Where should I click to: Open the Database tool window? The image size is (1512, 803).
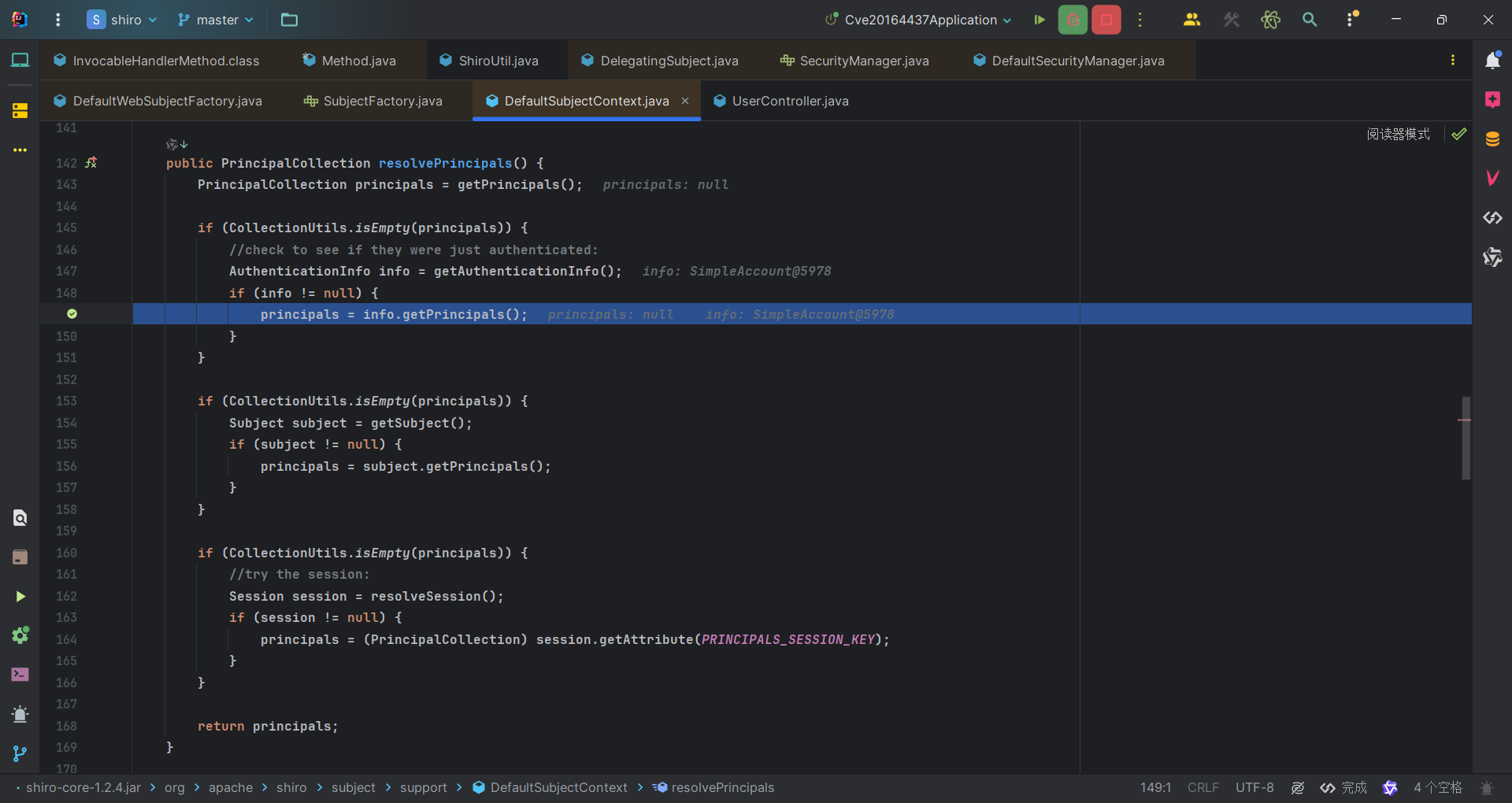point(1492,139)
